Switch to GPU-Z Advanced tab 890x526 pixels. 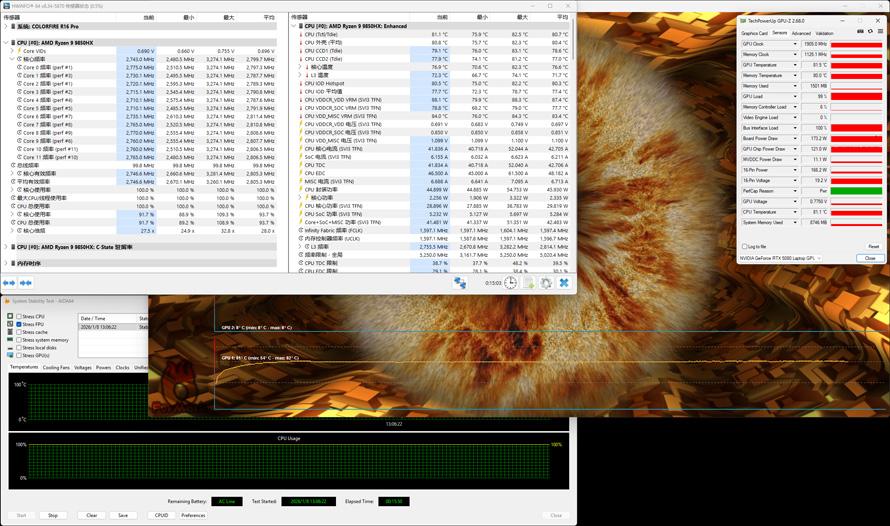pos(801,33)
